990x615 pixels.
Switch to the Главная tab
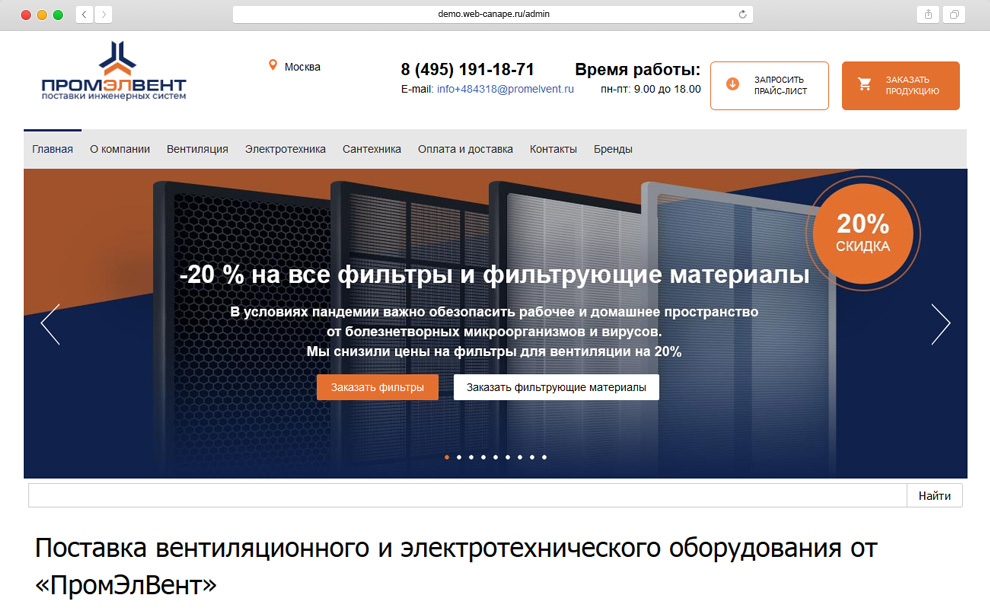[52, 148]
